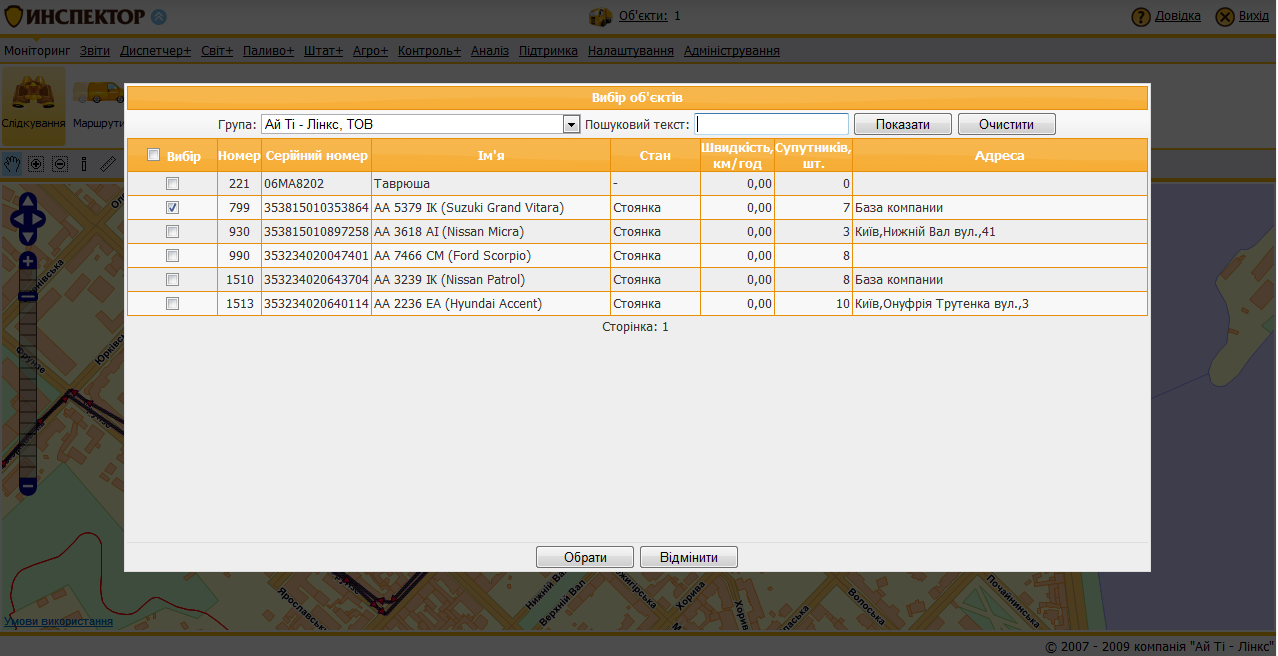The width and height of the screenshot is (1278, 656).
Task: Click the map zoom minus button
Action: click(x=28, y=486)
